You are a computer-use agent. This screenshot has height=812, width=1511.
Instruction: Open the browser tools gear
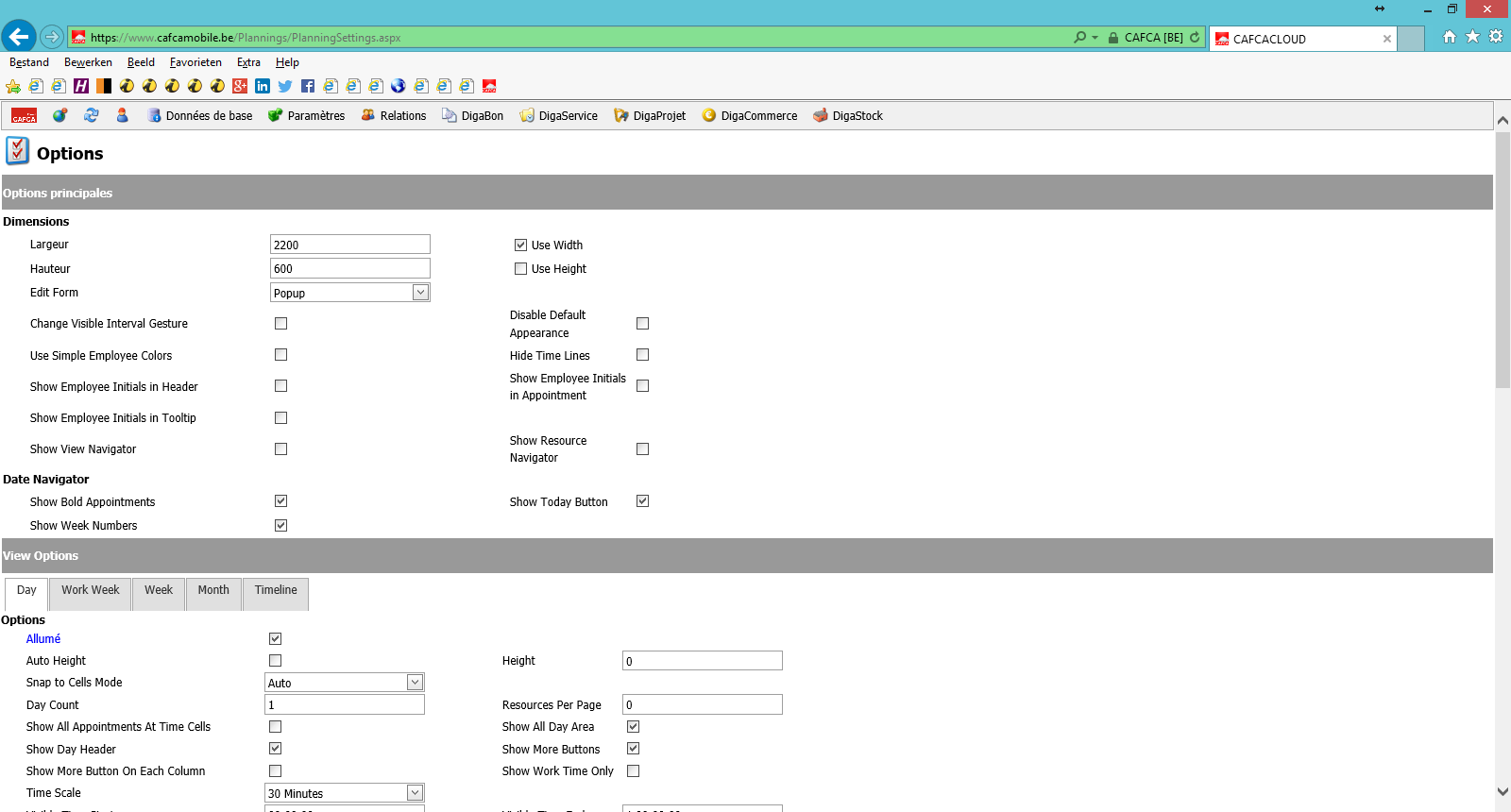coord(1496,37)
